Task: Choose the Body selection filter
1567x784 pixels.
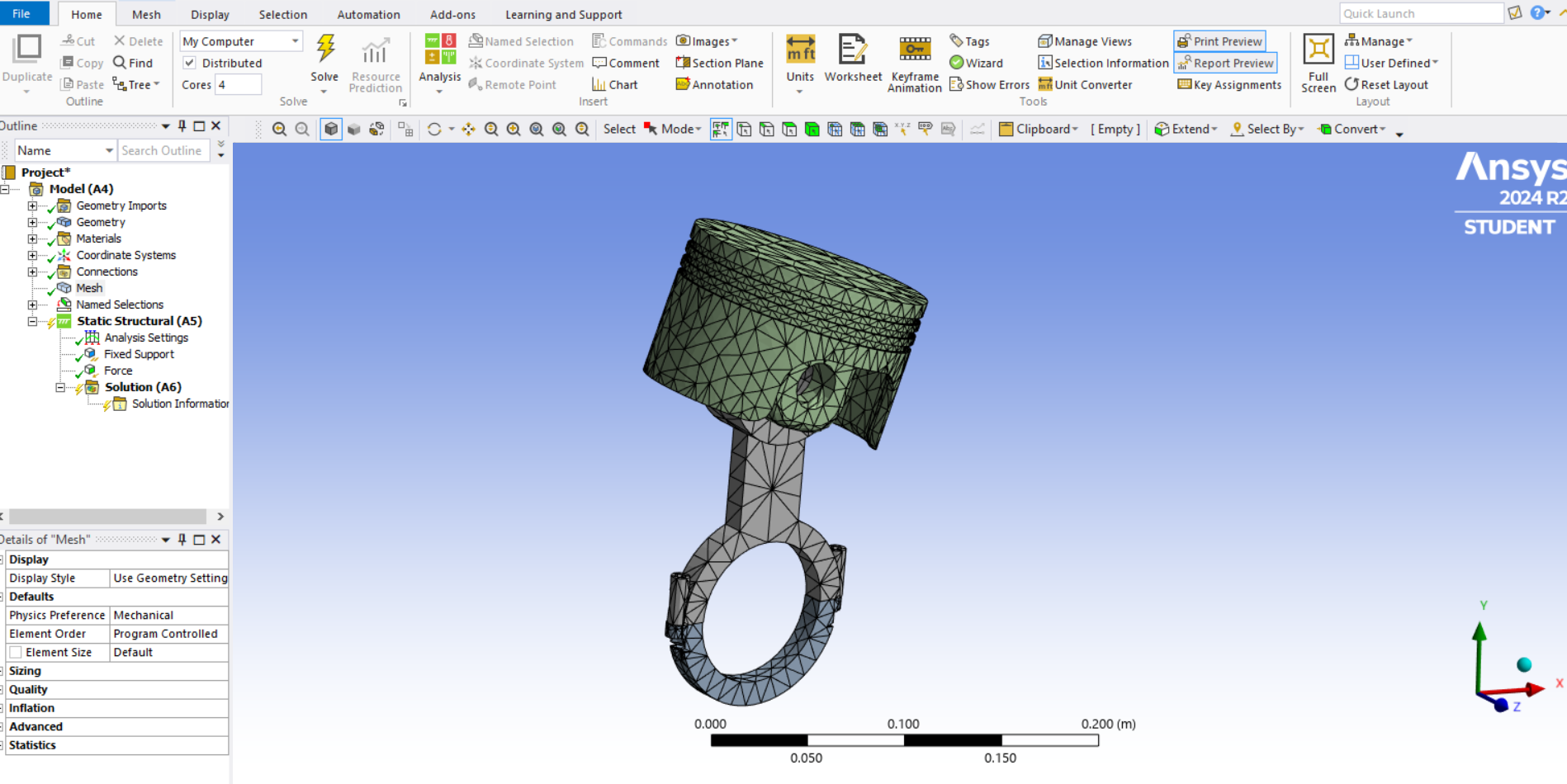Action: tap(812, 130)
